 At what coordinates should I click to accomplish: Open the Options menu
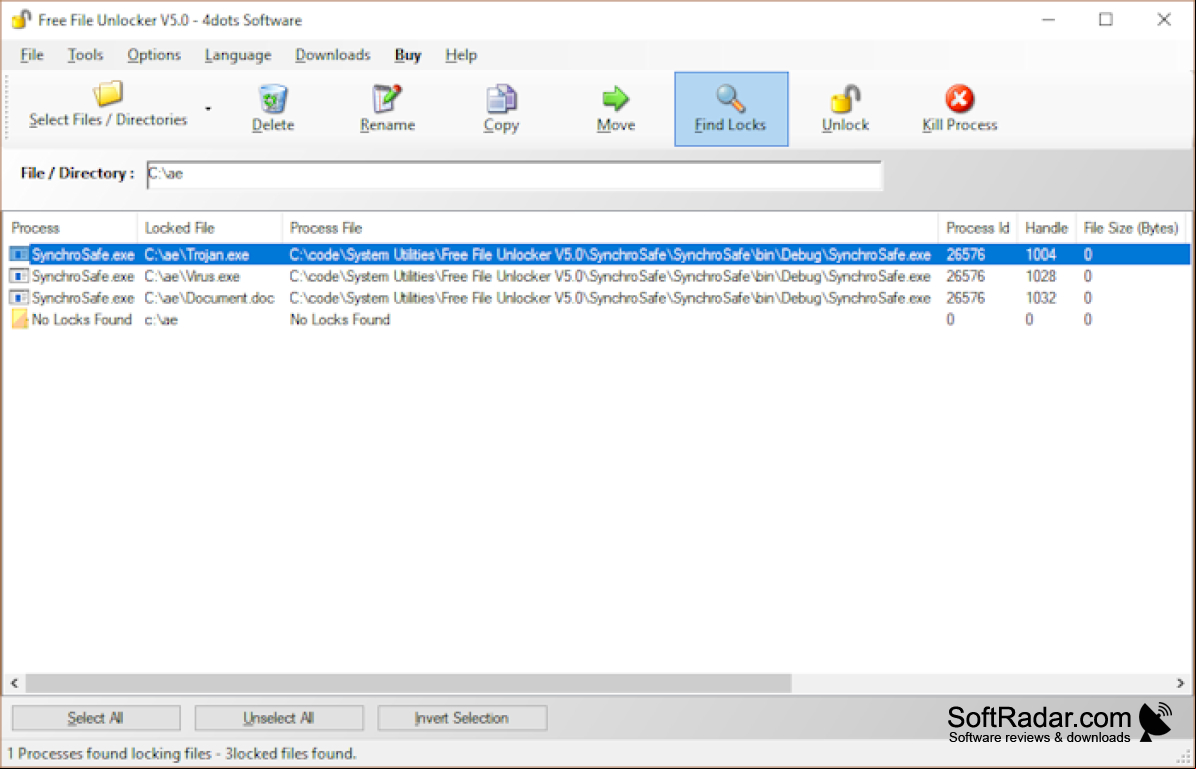coord(154,55)
